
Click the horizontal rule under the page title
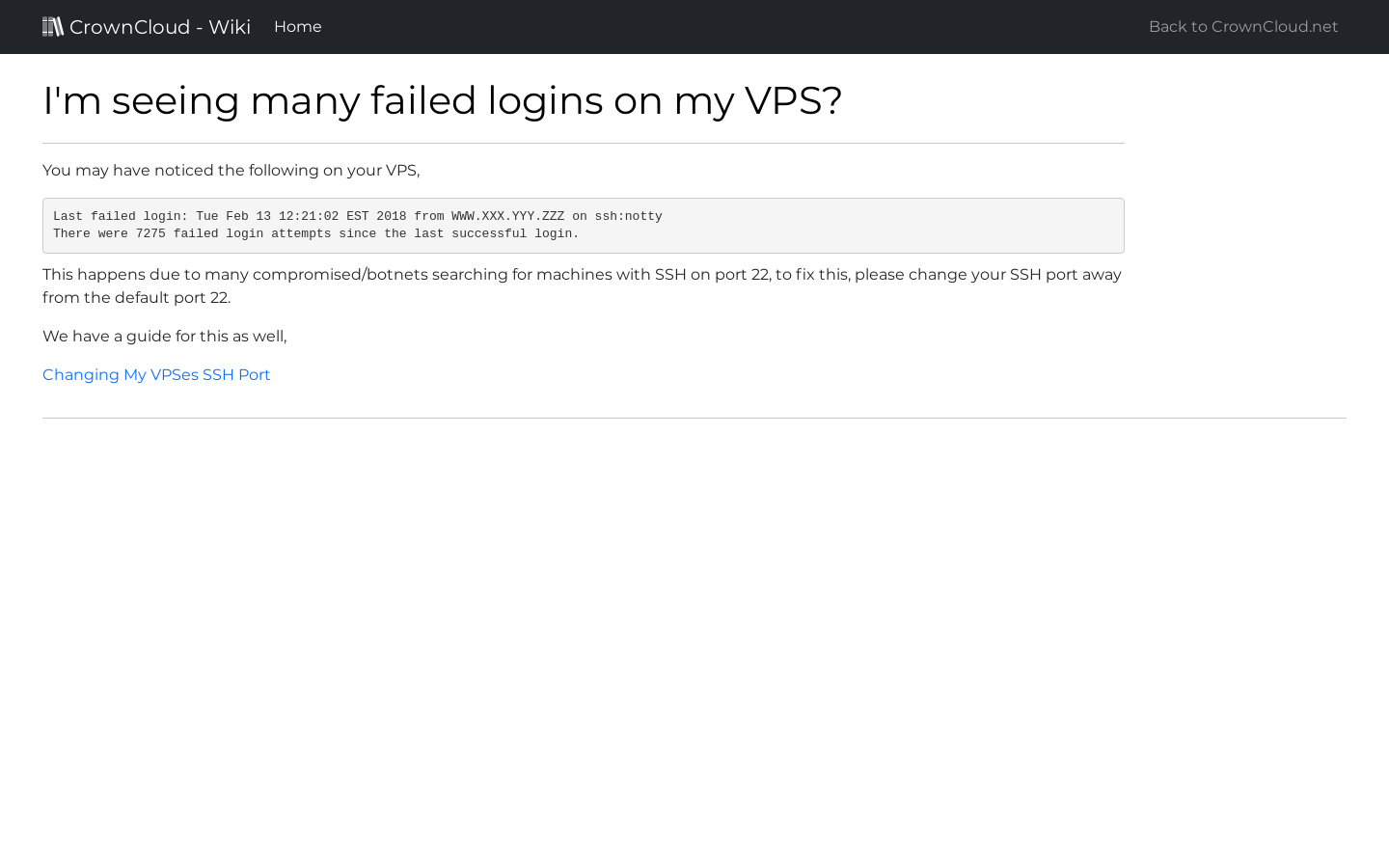tap(584, 143)
